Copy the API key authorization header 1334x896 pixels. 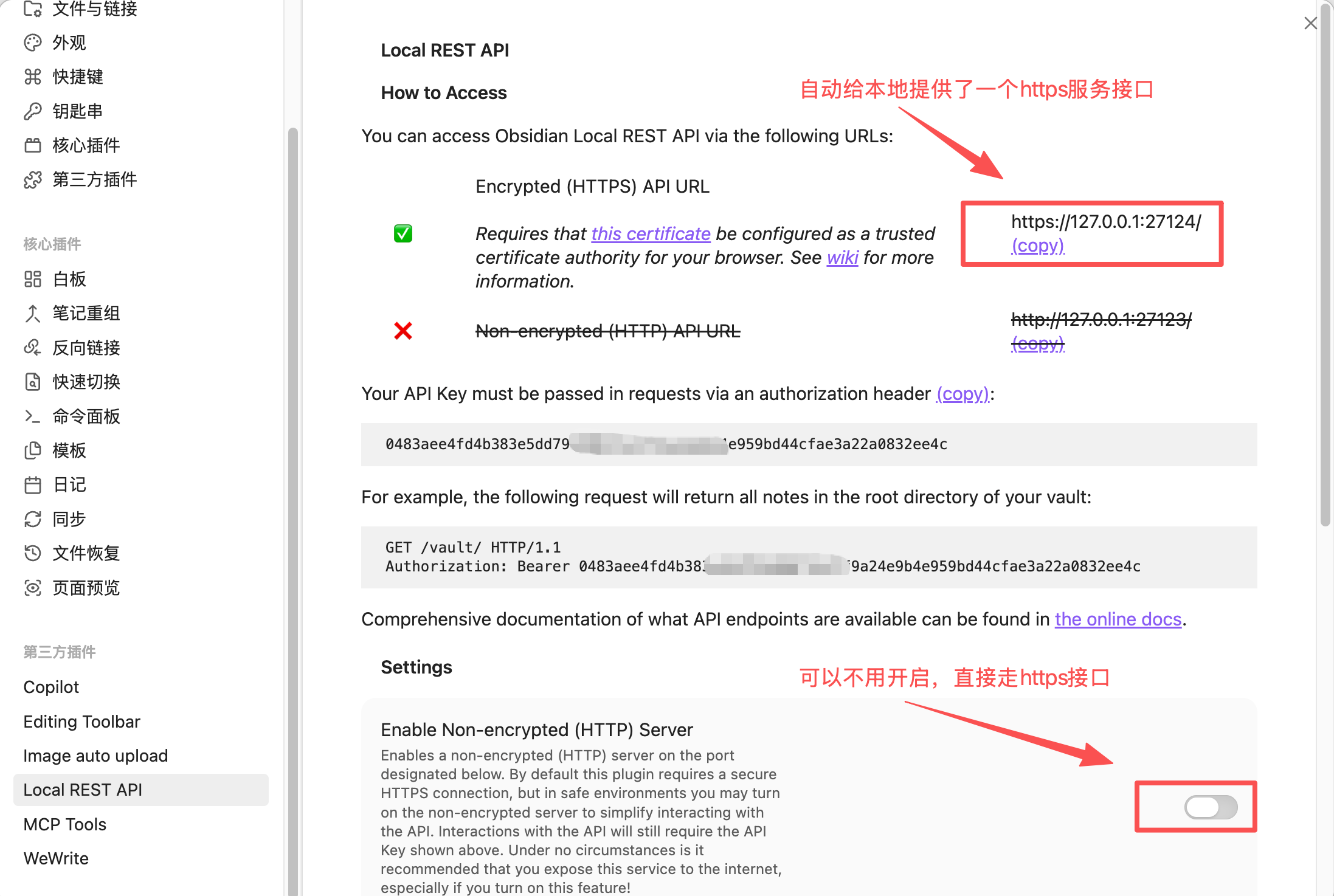tap(962, 394)
